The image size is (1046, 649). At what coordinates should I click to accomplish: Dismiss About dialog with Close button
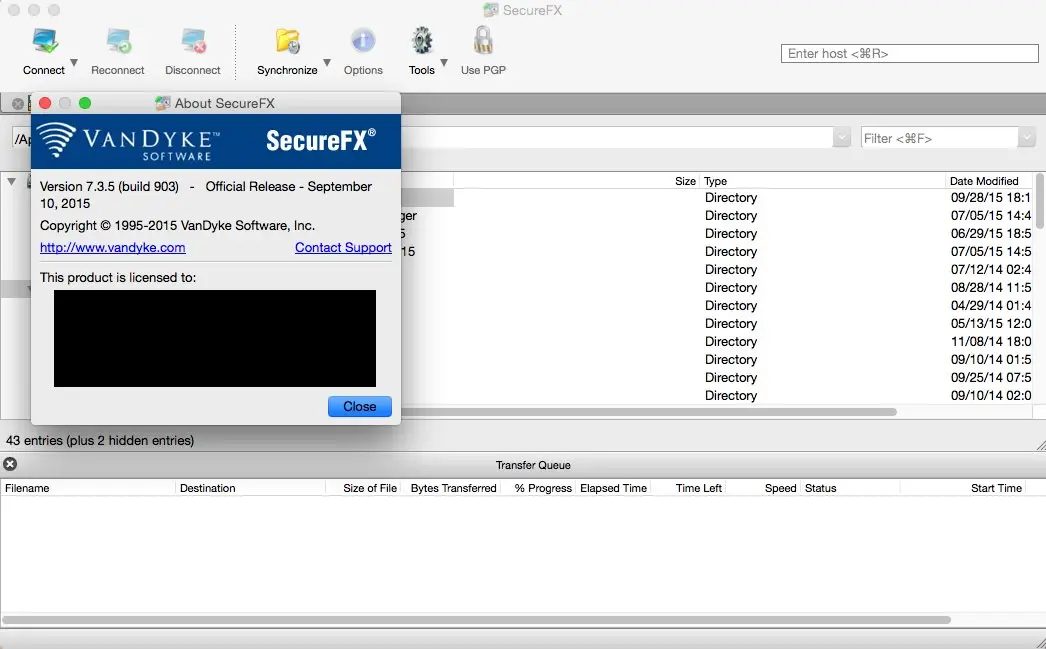(360, 406)
